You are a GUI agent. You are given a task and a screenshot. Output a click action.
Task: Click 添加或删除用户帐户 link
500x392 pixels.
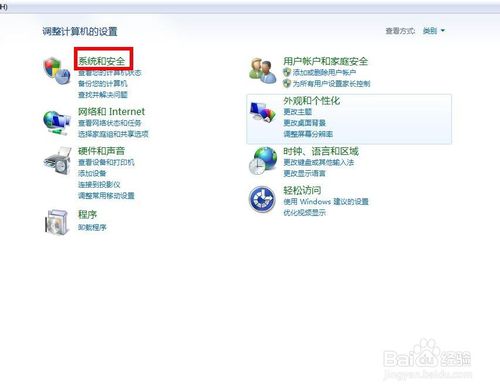click(324, 72)
